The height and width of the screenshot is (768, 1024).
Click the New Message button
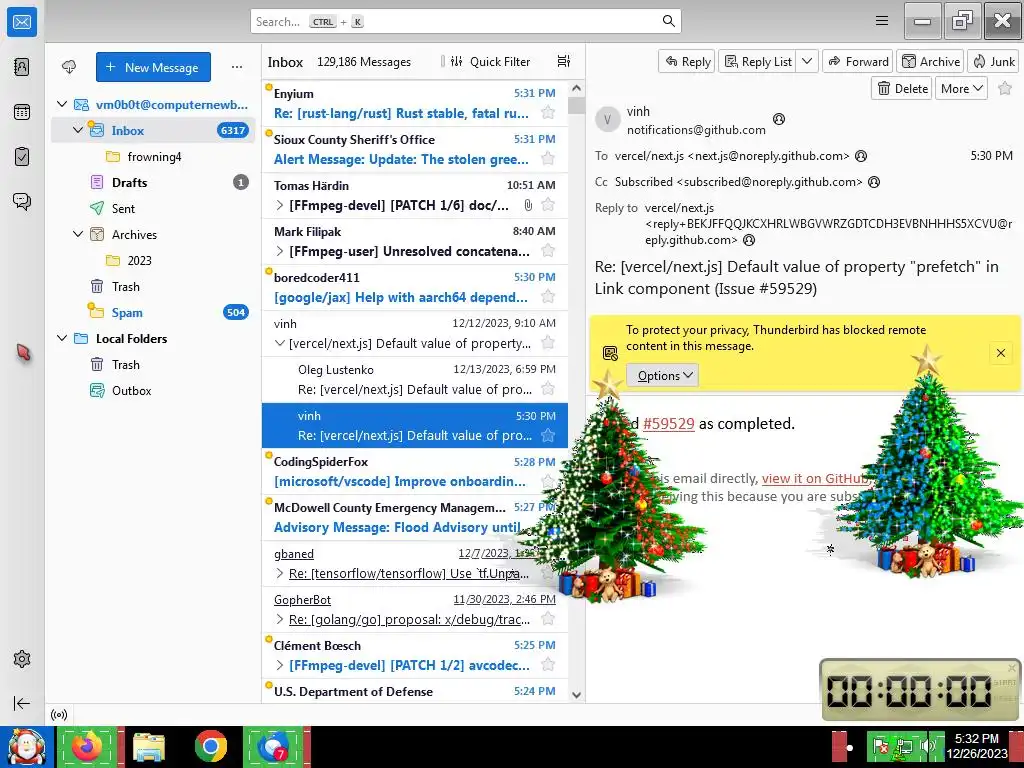point(153,67)
